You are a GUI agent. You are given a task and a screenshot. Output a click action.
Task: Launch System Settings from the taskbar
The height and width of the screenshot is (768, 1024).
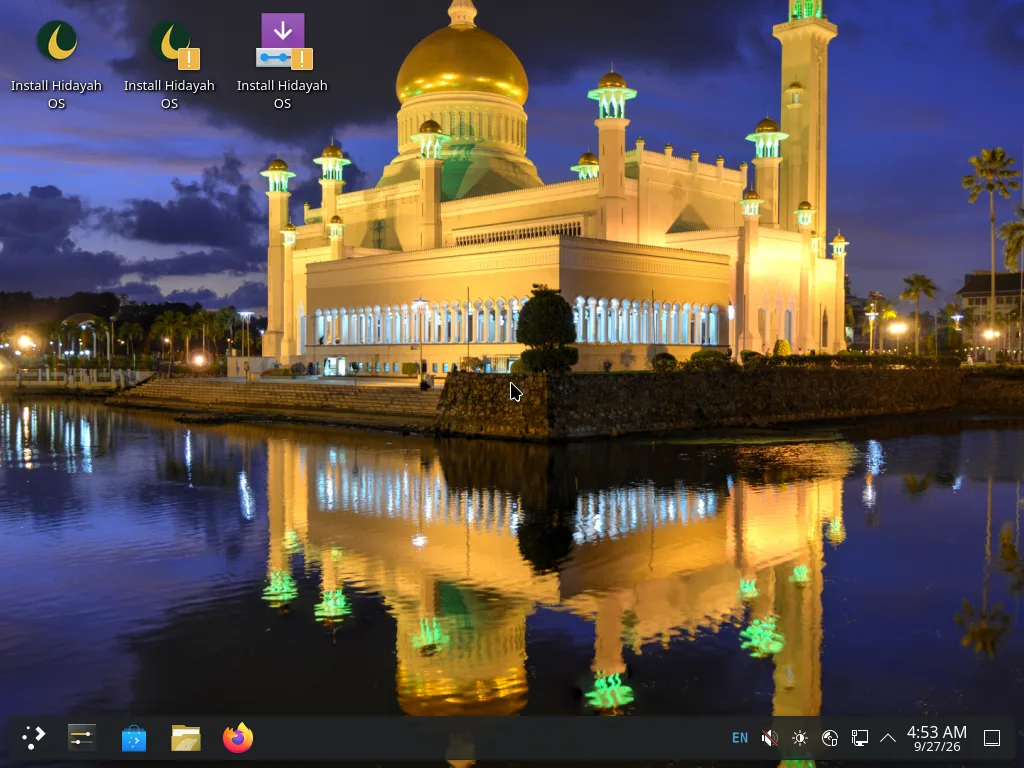point(82,738)
